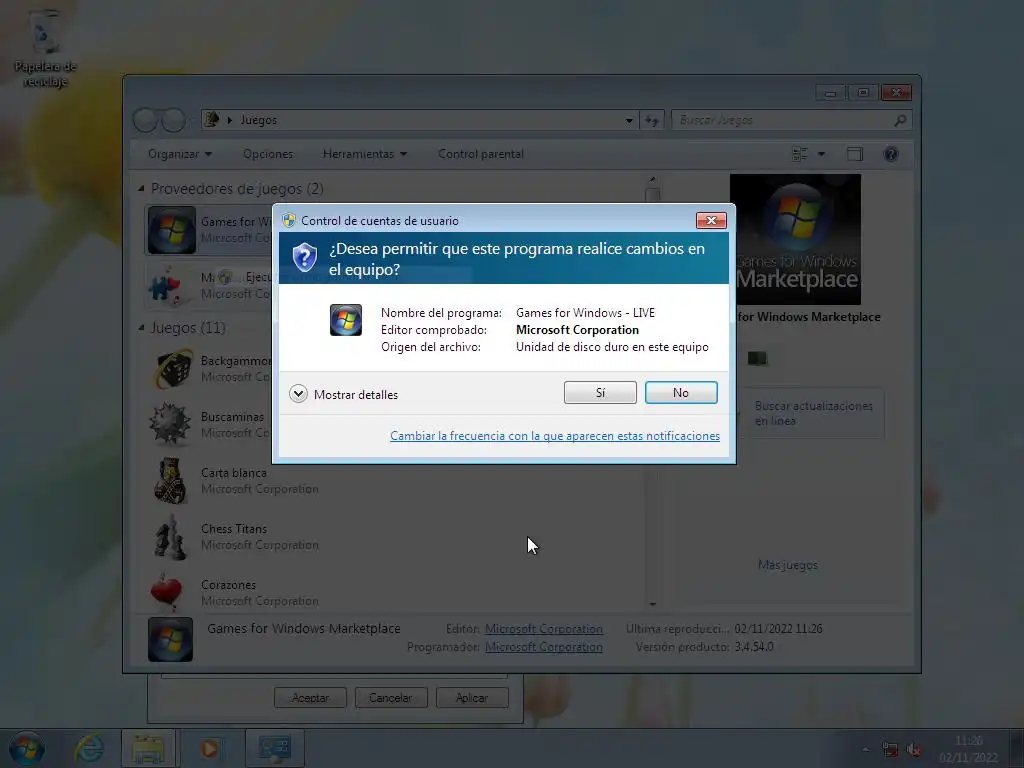This screenshot has height=768, width=1024.
Task: Click the refresh button beside address bar
Action: click(652, 120)
